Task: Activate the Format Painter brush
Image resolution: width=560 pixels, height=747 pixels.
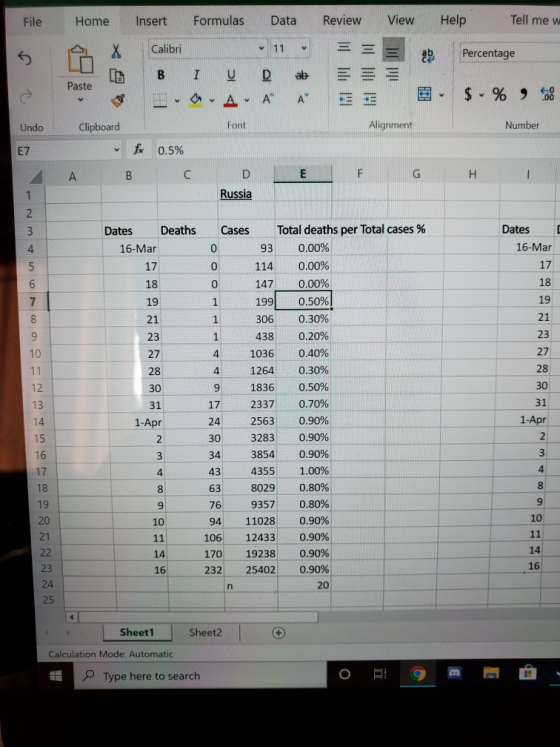Action: coord(118,100)
